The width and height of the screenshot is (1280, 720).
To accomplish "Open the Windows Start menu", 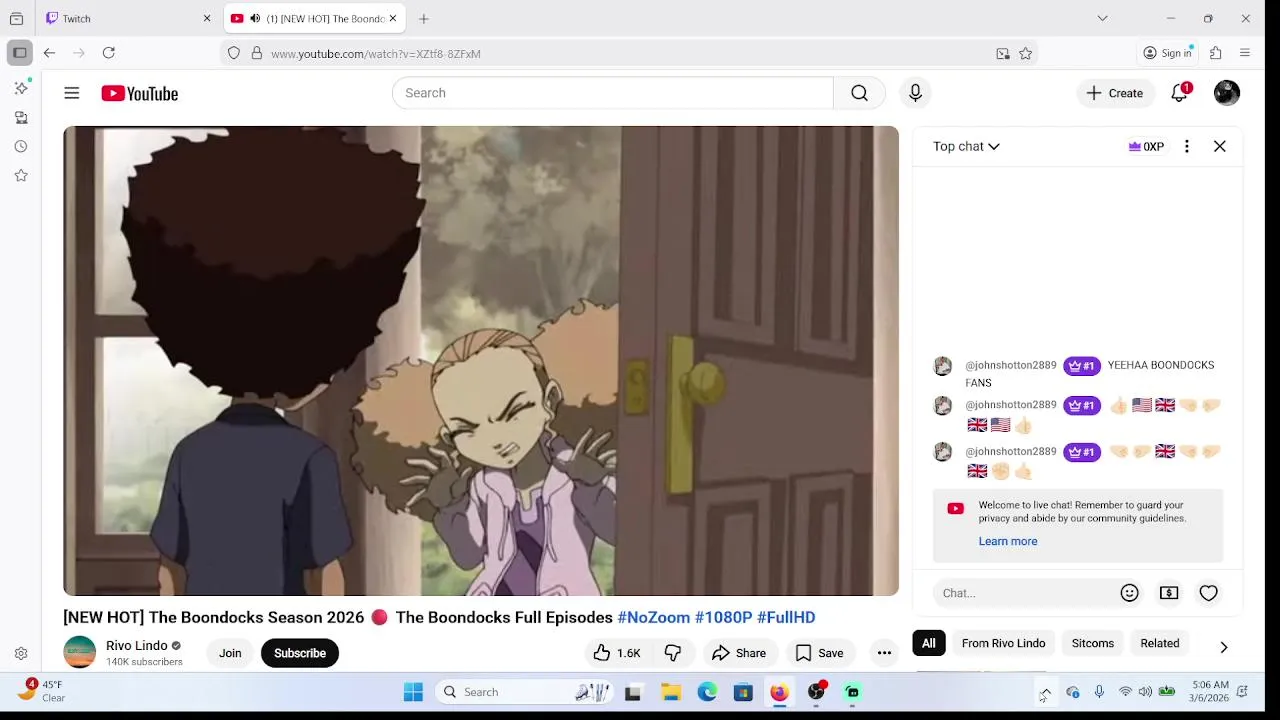I will click(413, 692).
